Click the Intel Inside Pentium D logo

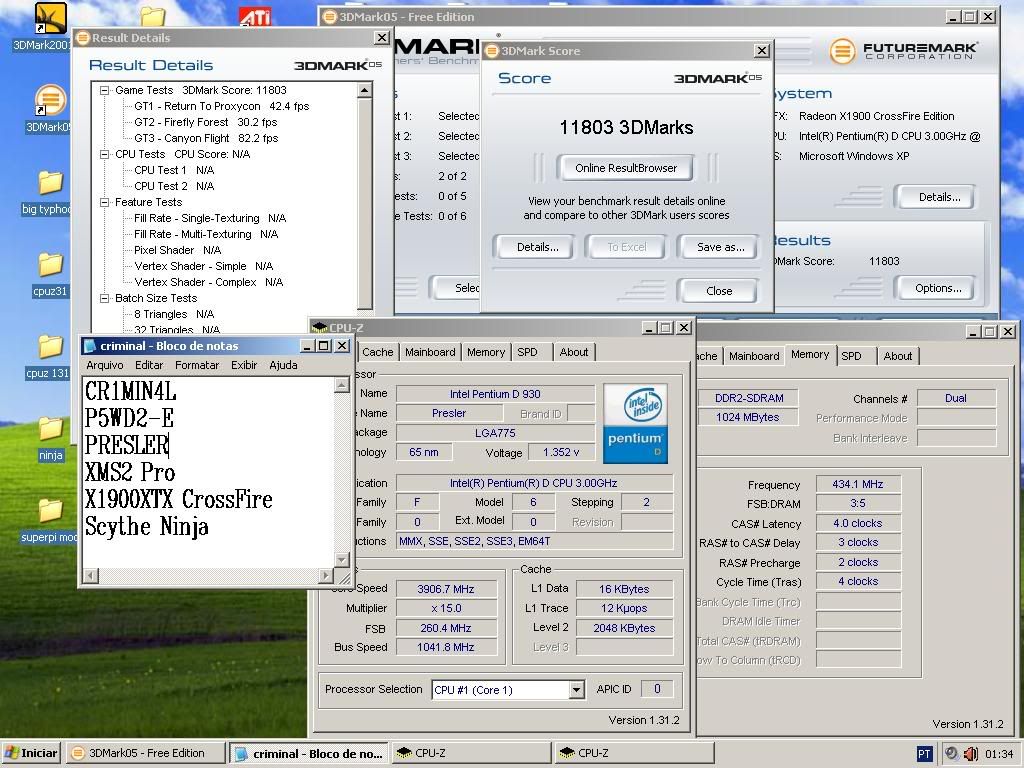(635, 423)
